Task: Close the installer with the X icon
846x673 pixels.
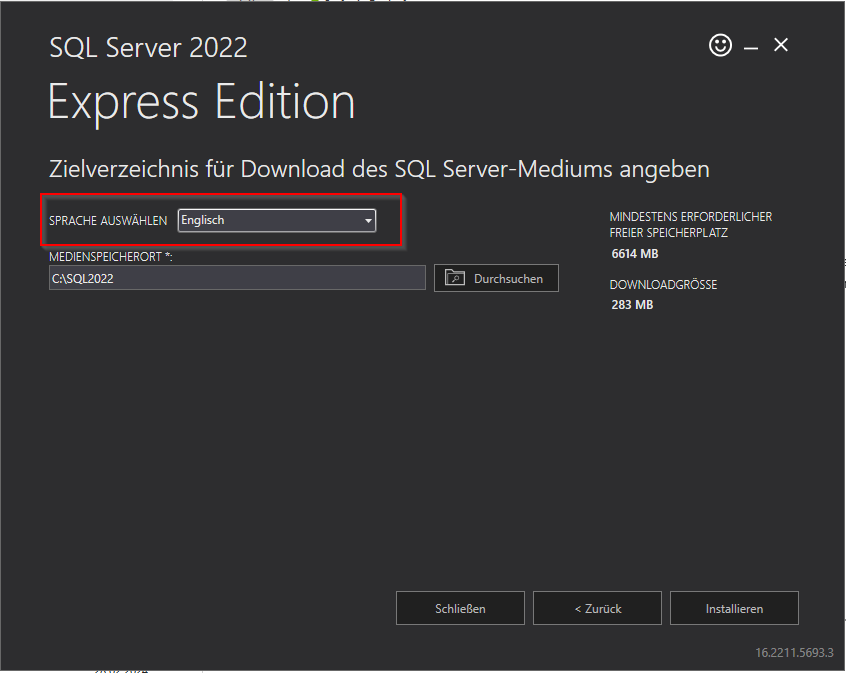Action: tap(781, 45)
